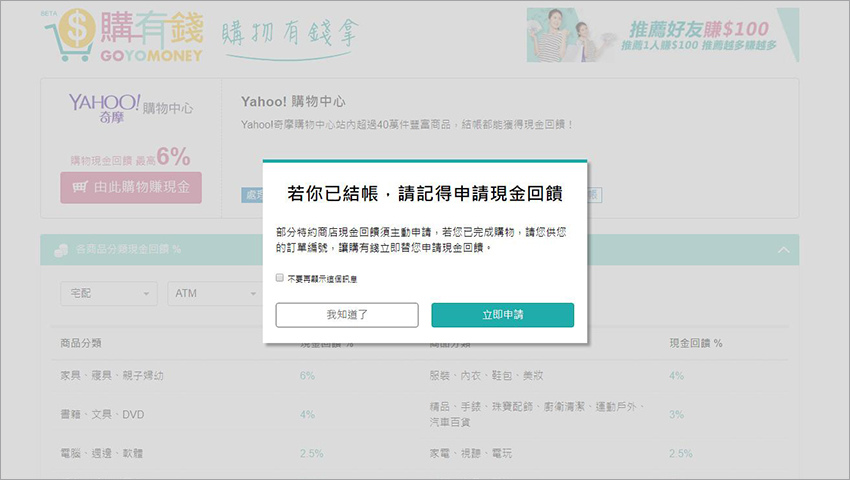Screen dimensions: 850x480
Task: Click the 商品分類 column header
Action: click(x=81, y=343)
